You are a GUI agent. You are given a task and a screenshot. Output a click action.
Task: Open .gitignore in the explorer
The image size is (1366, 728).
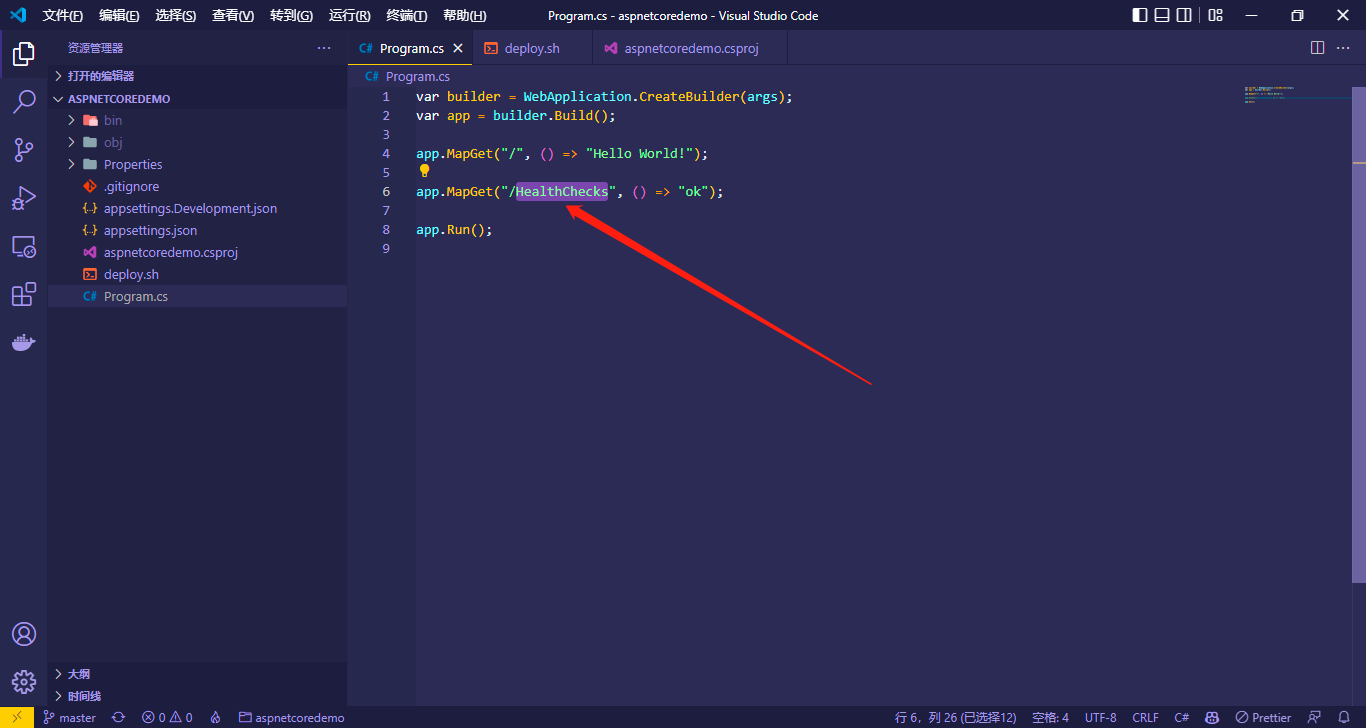pyautogui.click(x=198, y=186)
